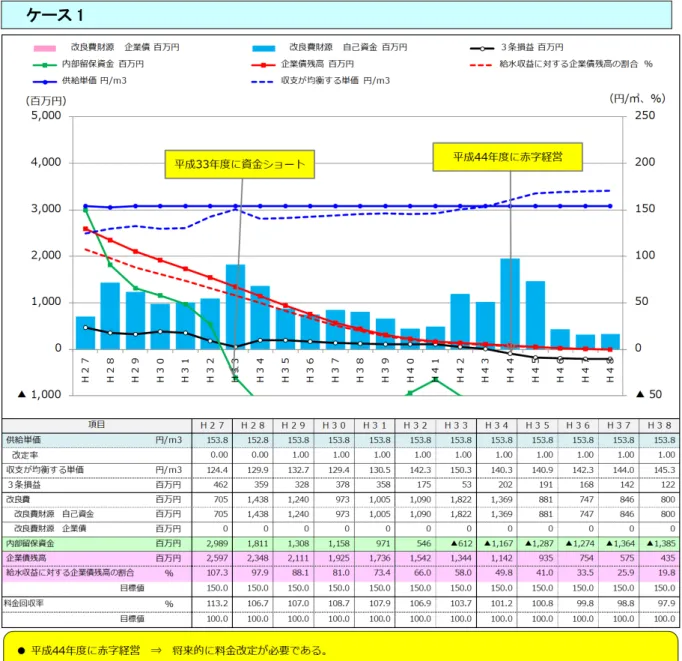This screenshot has width=682, height=661.
Task: Click the 250 right axis value
Action: (x=645, y=115)
